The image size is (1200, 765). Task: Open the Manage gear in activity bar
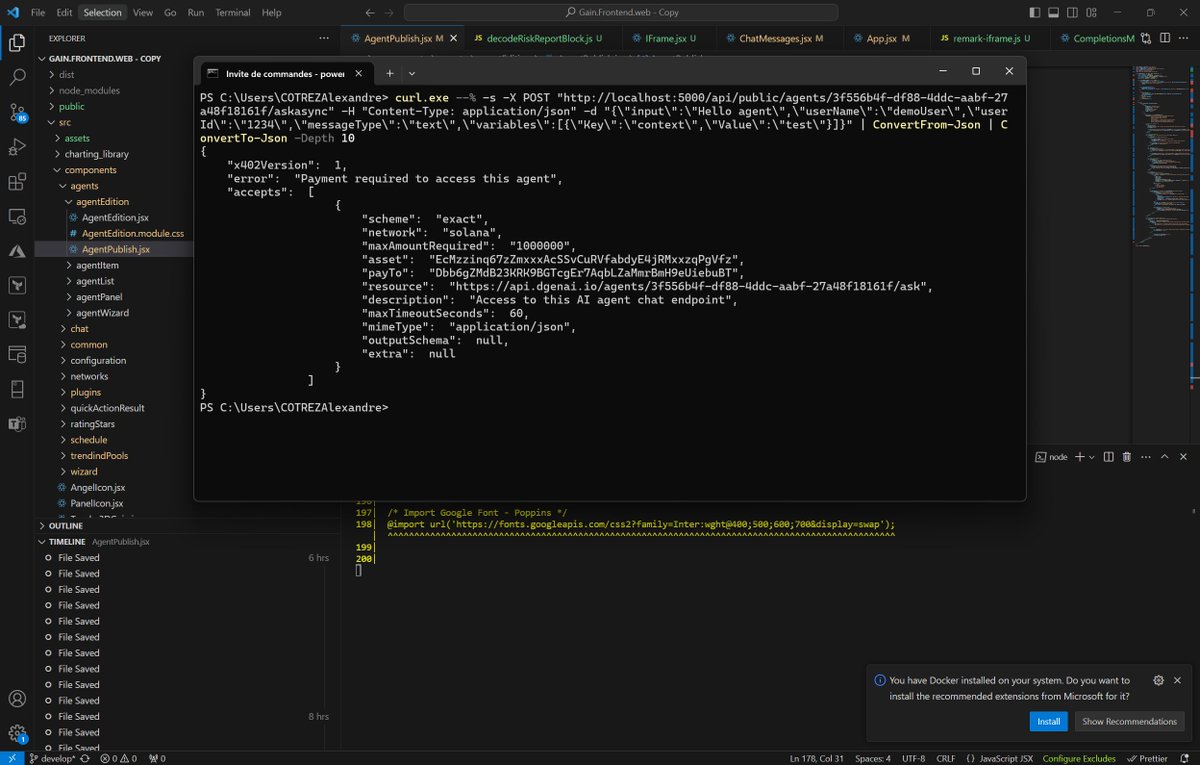click(x=17, y=733)
